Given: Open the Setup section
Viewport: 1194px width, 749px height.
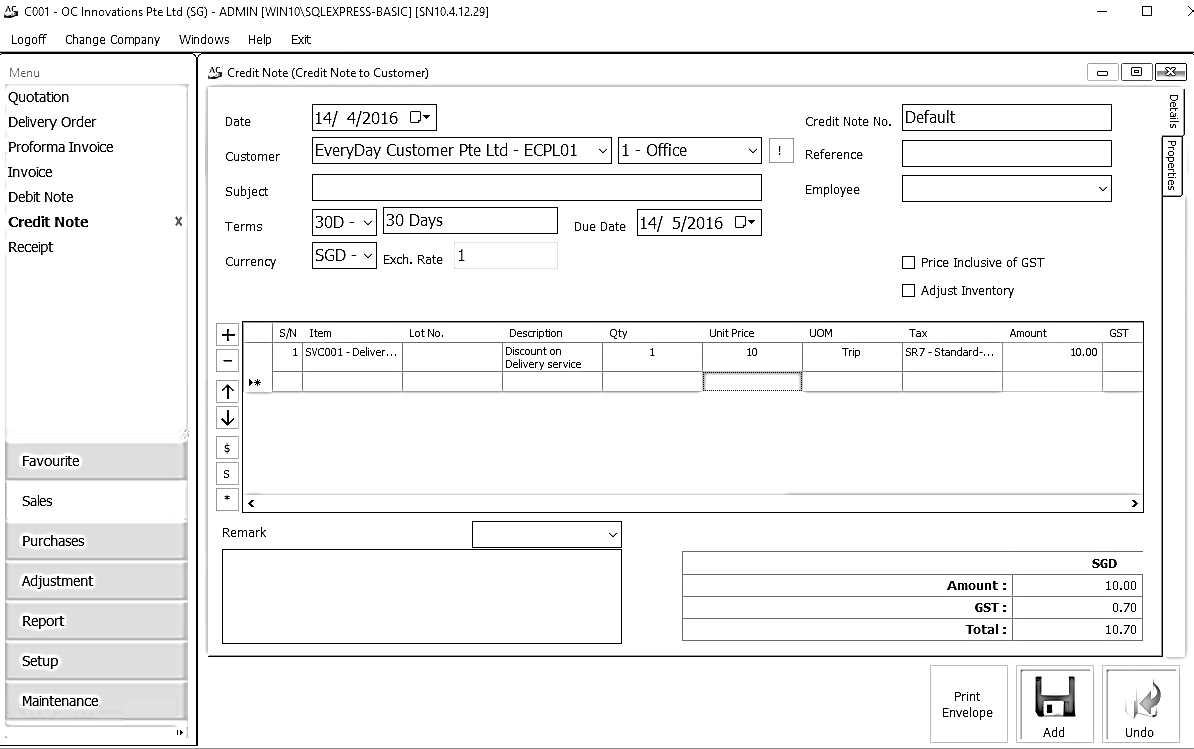Looking at the screenshot, I should [96, 661].
